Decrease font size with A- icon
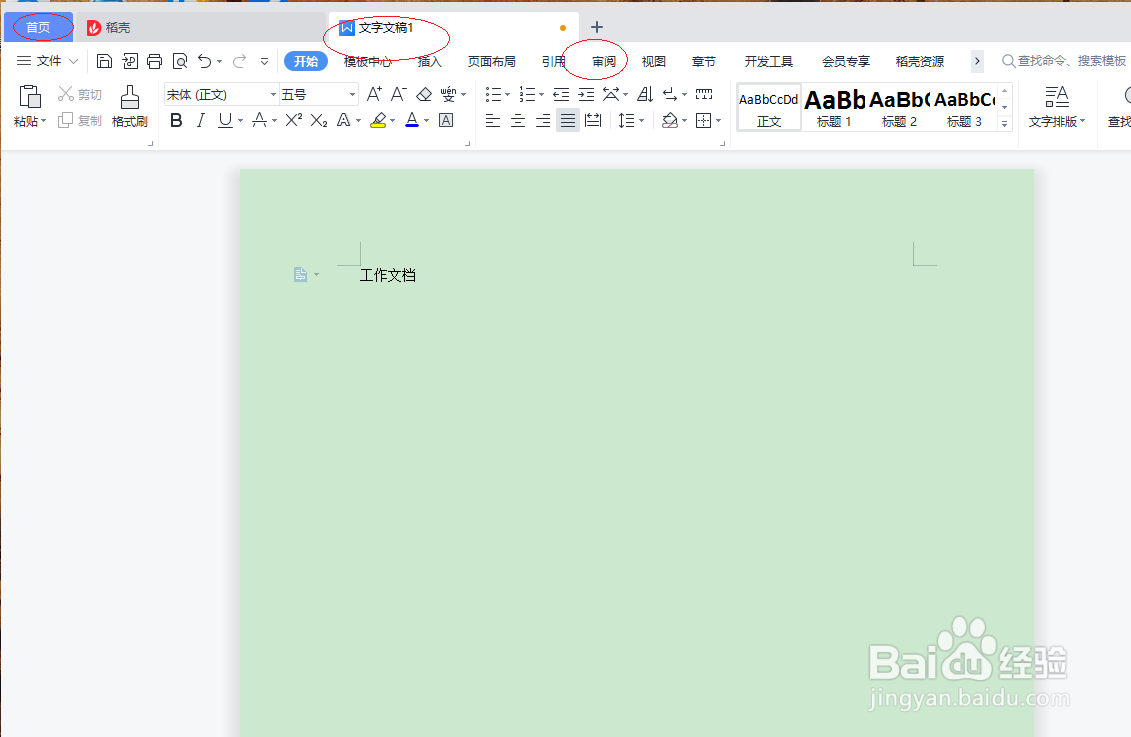The image size is (1131, 737). (x=399, y=94)
